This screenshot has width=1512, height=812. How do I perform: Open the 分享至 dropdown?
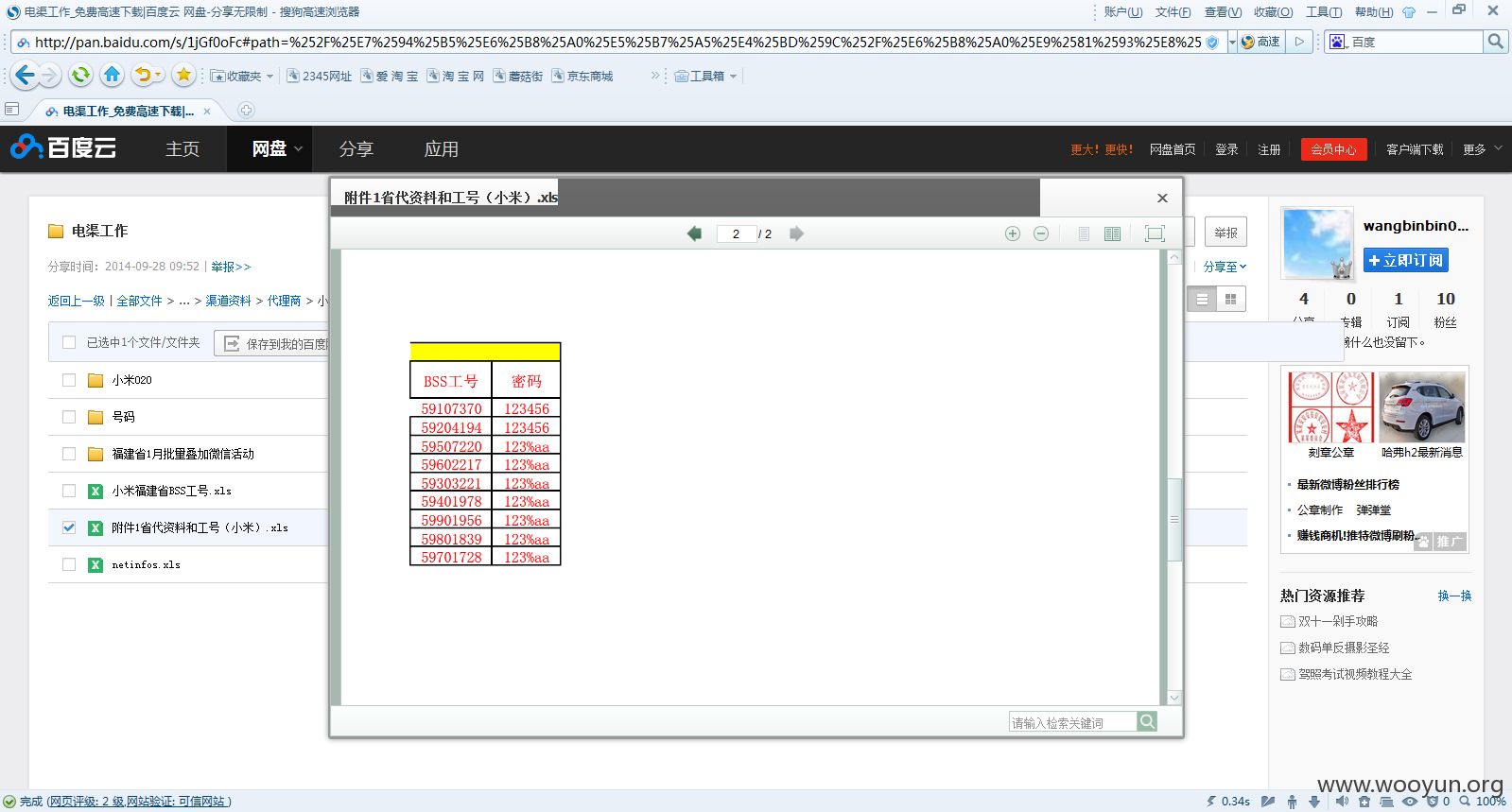(1225, 267)
